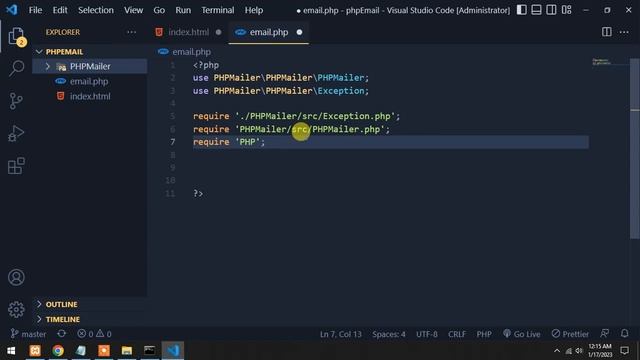Toggle the secondary side bar layout icon
This screenshot has width=640, height=360.
pos(551,10)
